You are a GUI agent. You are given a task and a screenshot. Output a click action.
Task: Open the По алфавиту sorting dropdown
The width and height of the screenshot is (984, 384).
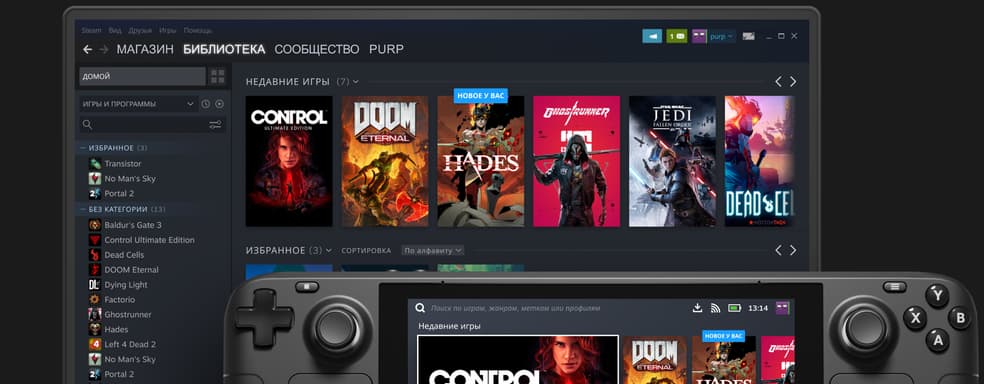pyautogui.click(x=432, y=250)
